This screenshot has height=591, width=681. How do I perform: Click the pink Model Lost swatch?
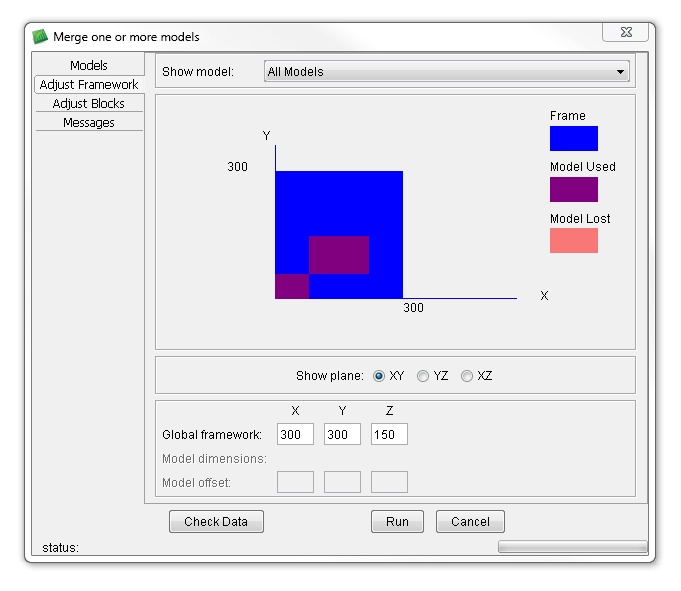point(574,241)
